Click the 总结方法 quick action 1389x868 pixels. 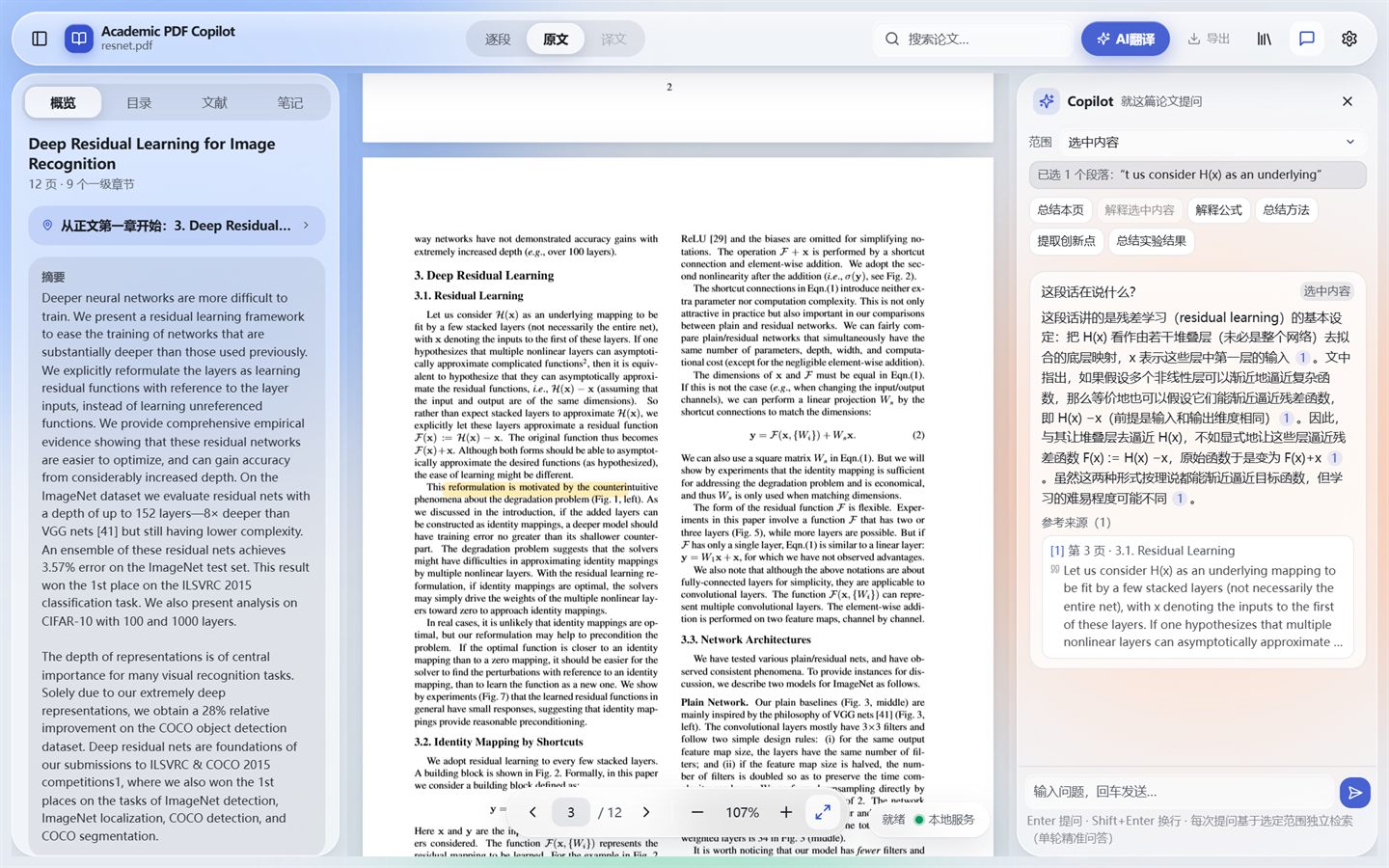coord(1286,209)
